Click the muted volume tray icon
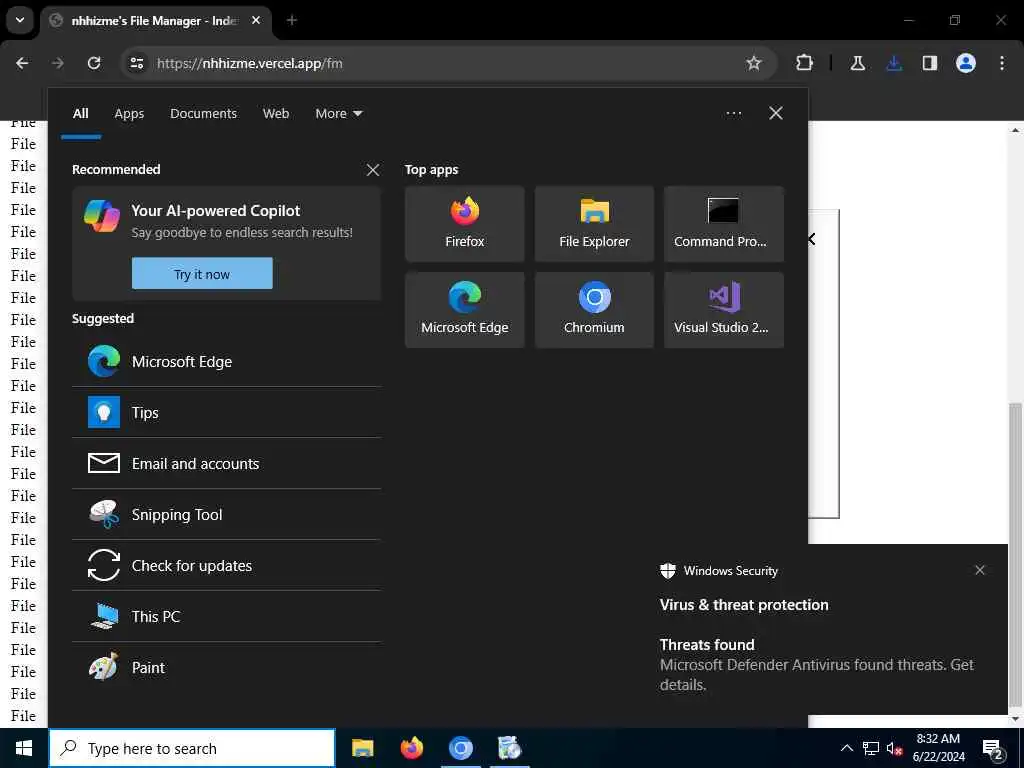The image size is (1024, 768). 894,748
